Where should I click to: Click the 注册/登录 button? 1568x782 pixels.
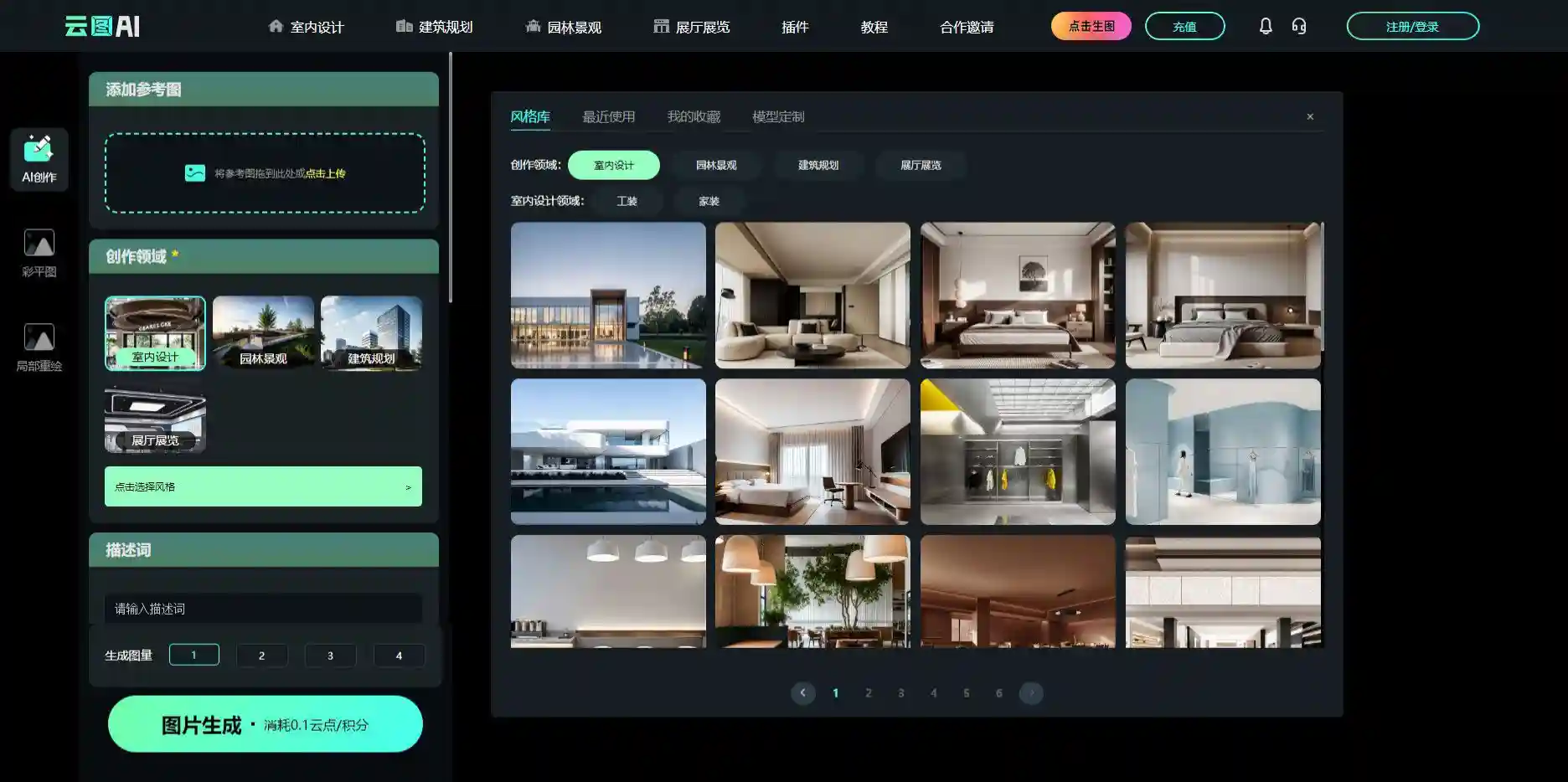pyautogui.click(x=1412, y=27)
